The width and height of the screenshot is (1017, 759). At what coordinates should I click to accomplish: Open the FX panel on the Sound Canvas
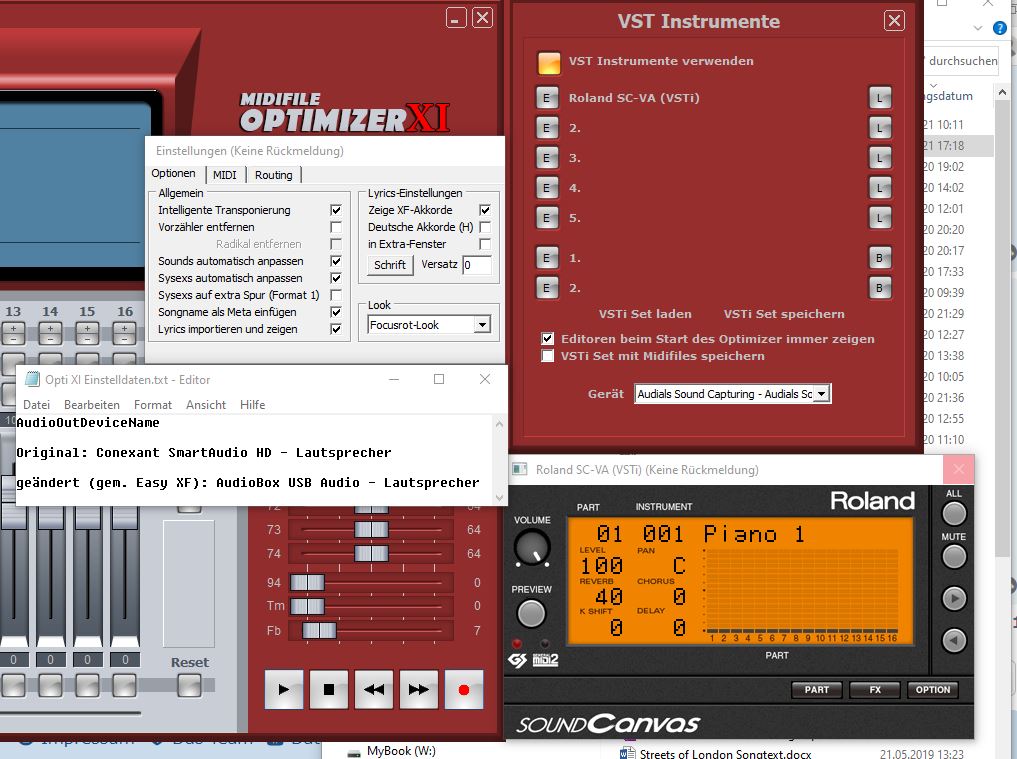[x=874, y=689]
